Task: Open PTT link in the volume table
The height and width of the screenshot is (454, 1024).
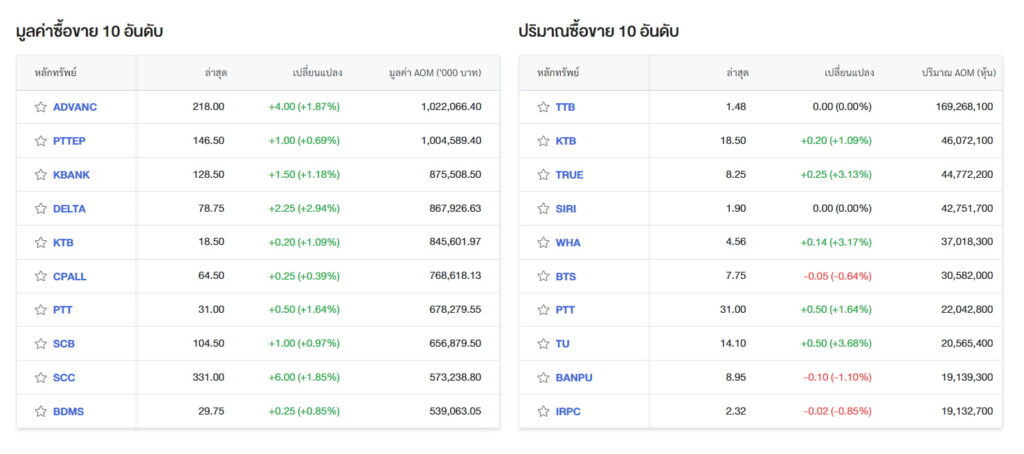Action: point(566,310)
